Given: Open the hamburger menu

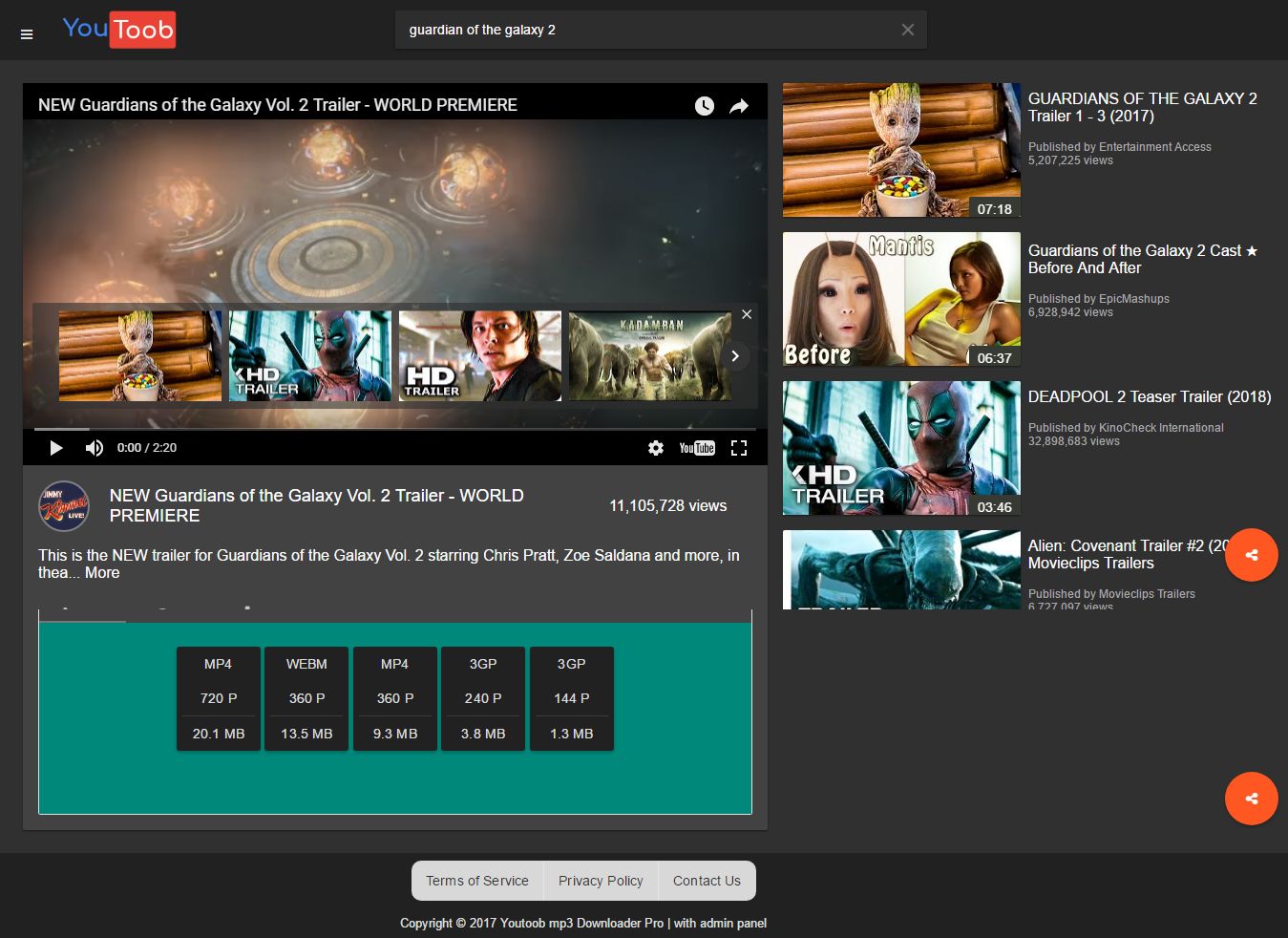Looking at the screenshot, I should point(27,34).
